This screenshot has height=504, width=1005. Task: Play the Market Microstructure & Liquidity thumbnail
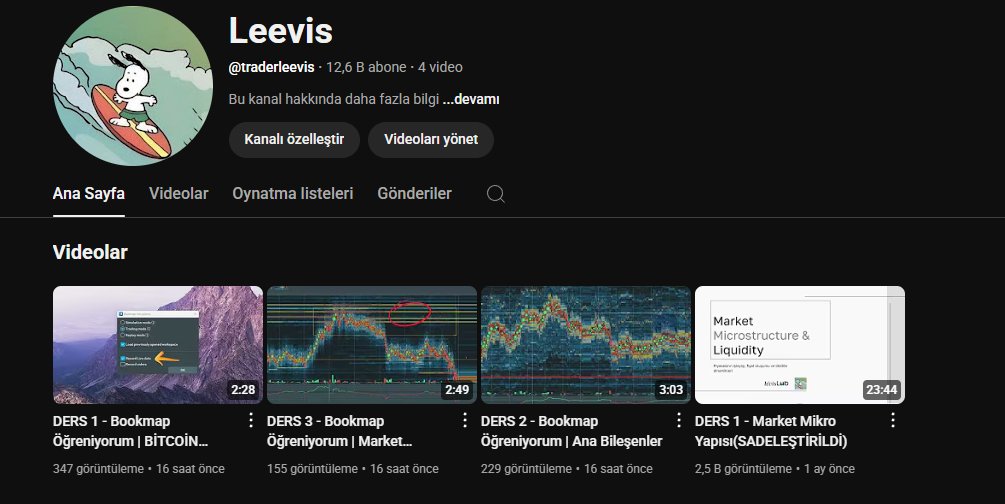(x=800, y=345)
